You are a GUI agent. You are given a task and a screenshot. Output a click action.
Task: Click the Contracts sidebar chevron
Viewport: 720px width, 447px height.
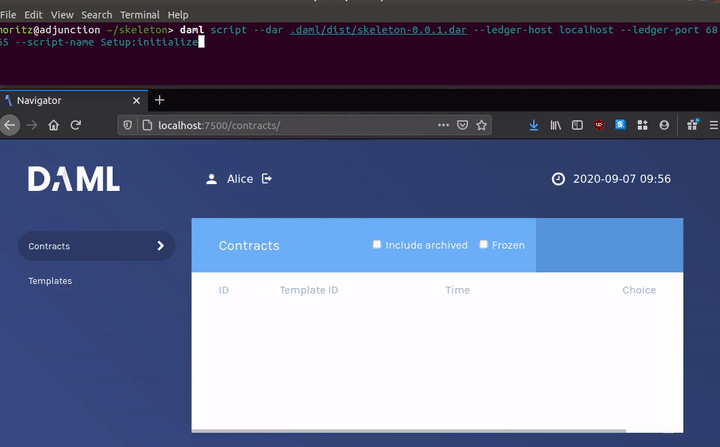(160, 246)
